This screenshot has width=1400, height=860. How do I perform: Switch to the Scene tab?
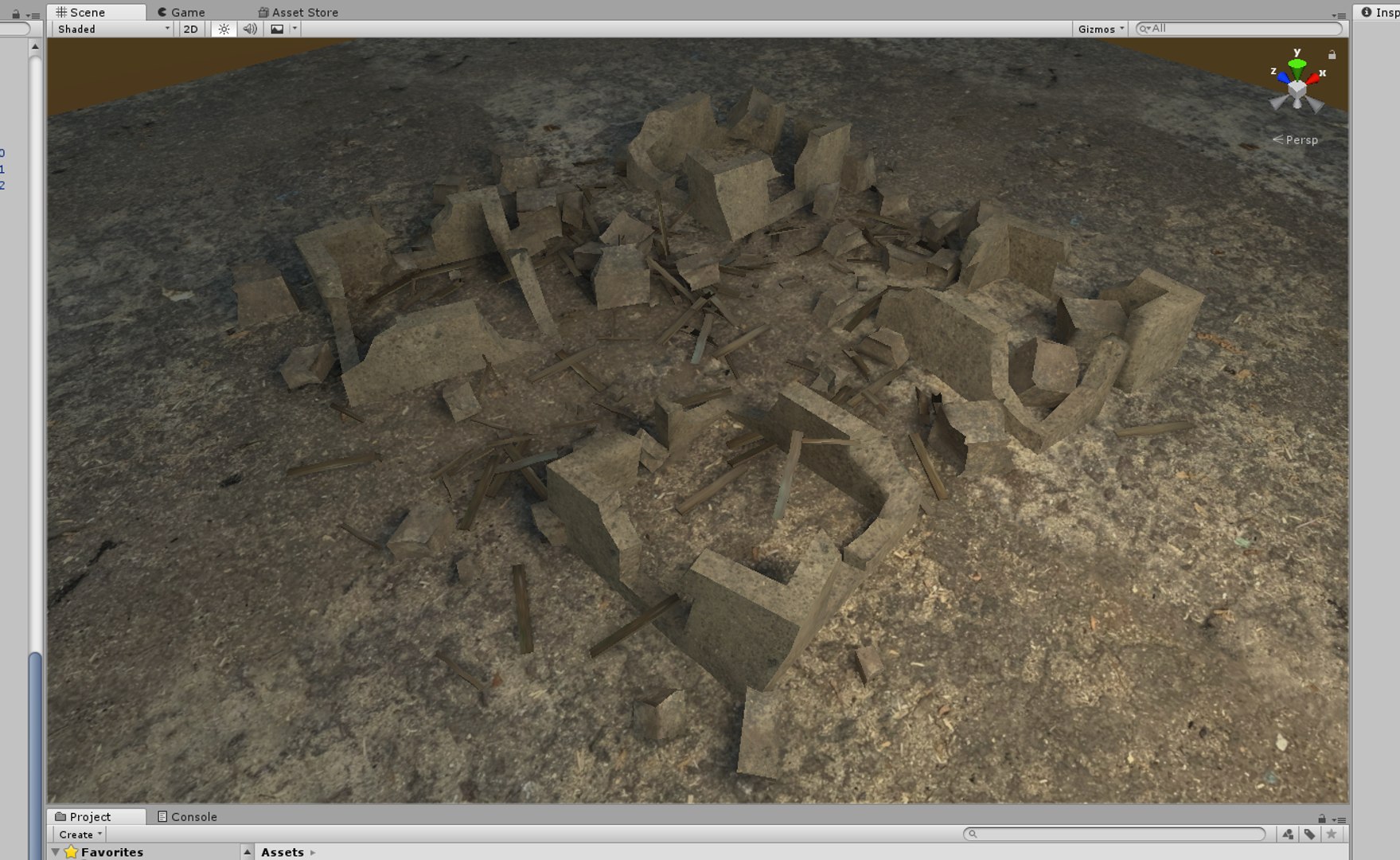coord(96,12)
